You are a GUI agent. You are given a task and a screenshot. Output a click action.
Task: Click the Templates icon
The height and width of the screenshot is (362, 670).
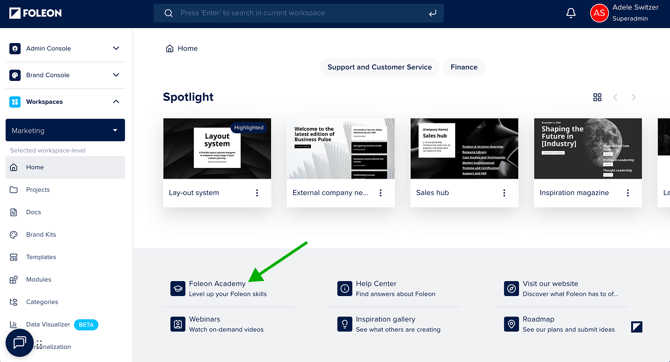(x=14, y=257)
